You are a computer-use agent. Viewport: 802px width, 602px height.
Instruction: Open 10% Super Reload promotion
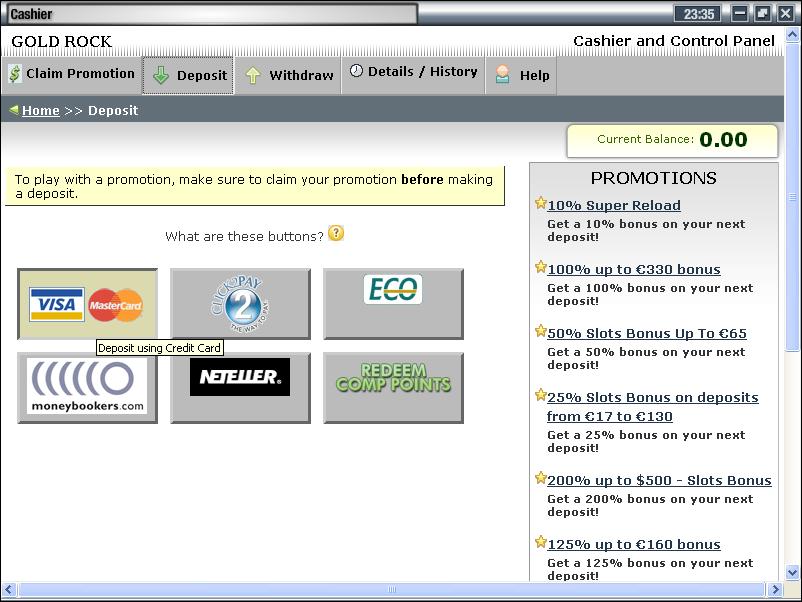coord(613,205)
